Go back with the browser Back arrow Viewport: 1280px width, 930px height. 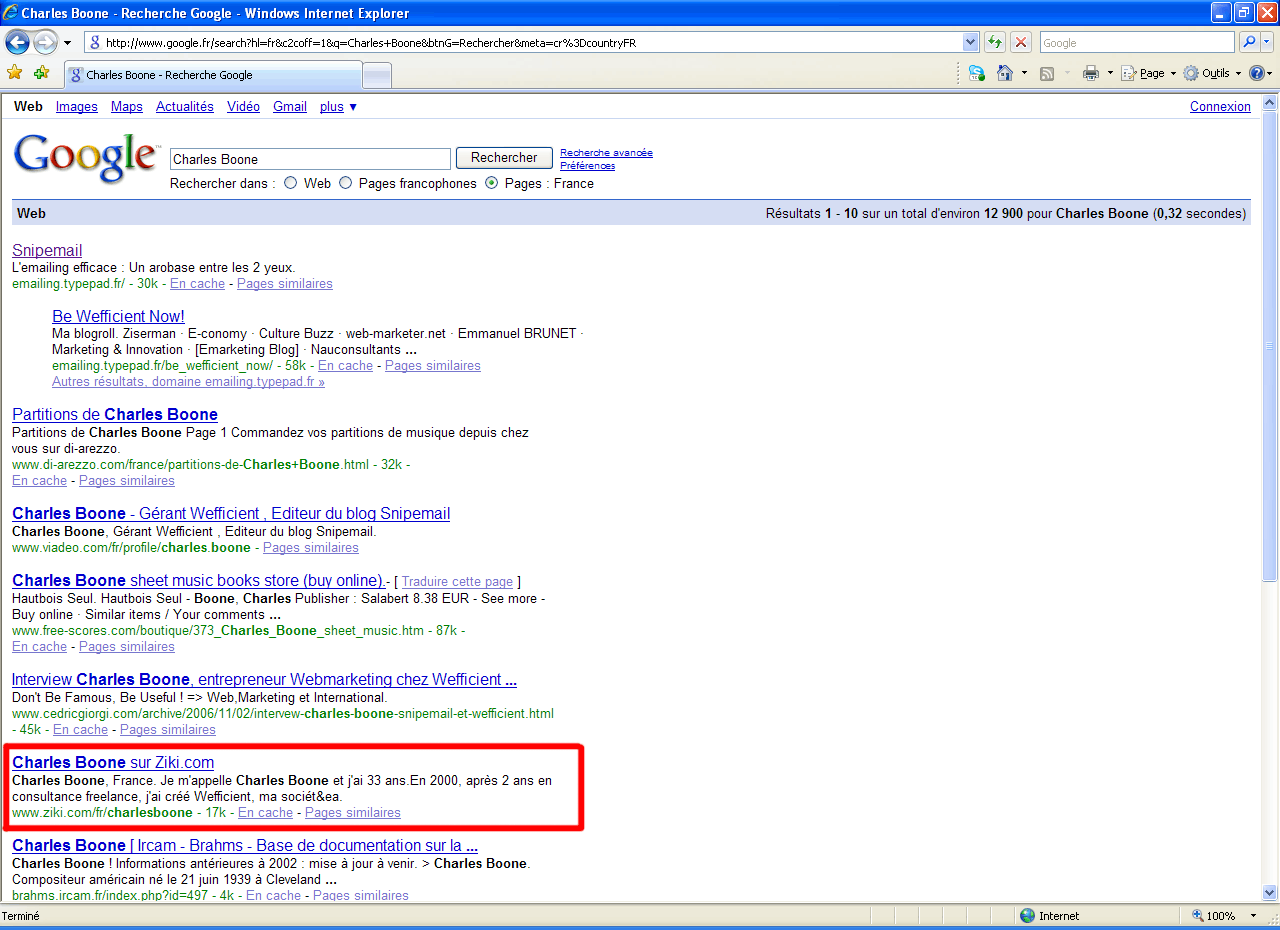coord(17,43)
